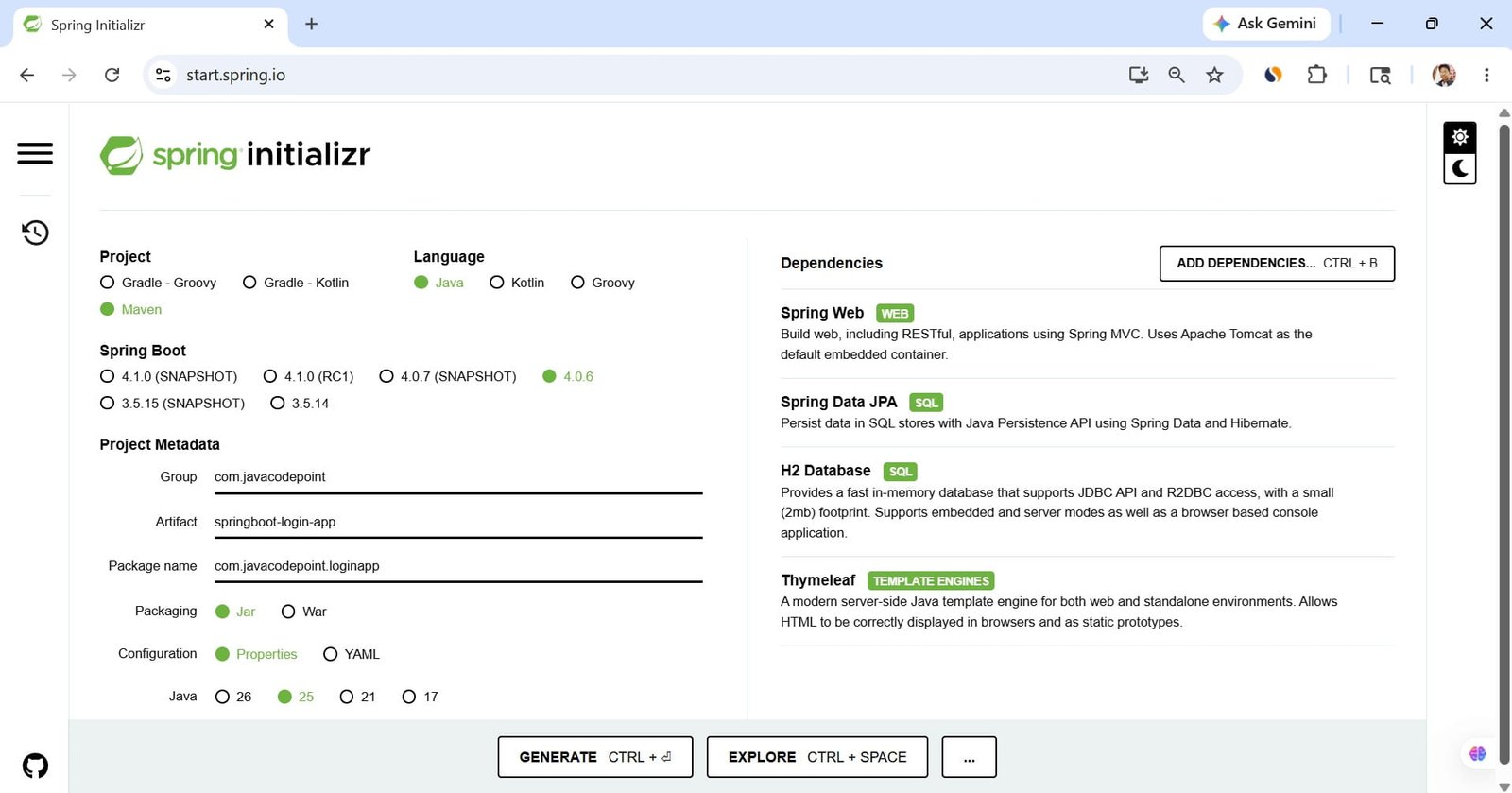Click the TEMPLATE ENGINES tag badge

coord(931,581)
